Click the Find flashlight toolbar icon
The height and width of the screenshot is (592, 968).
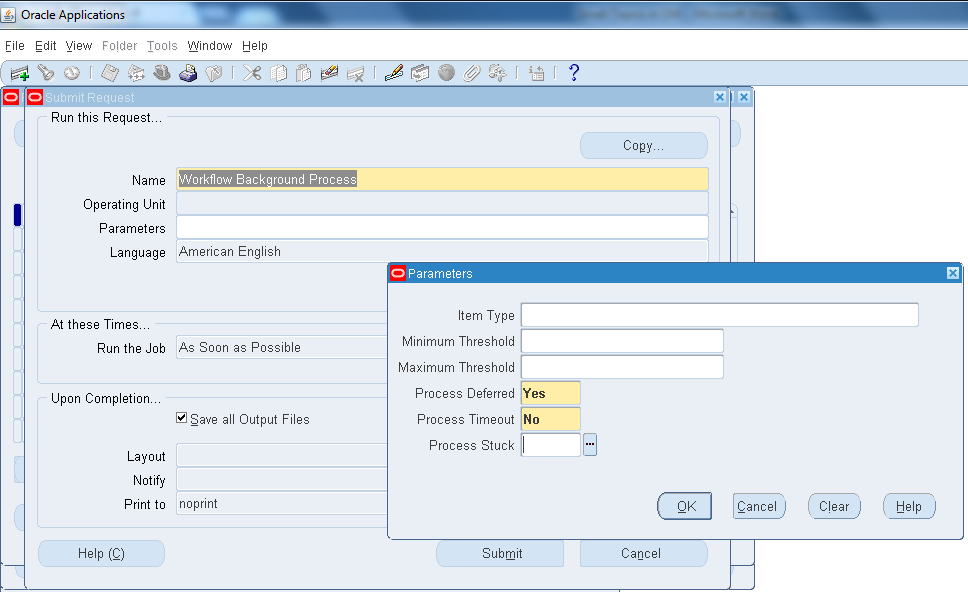pyautogui.click(x=46, y=73)
